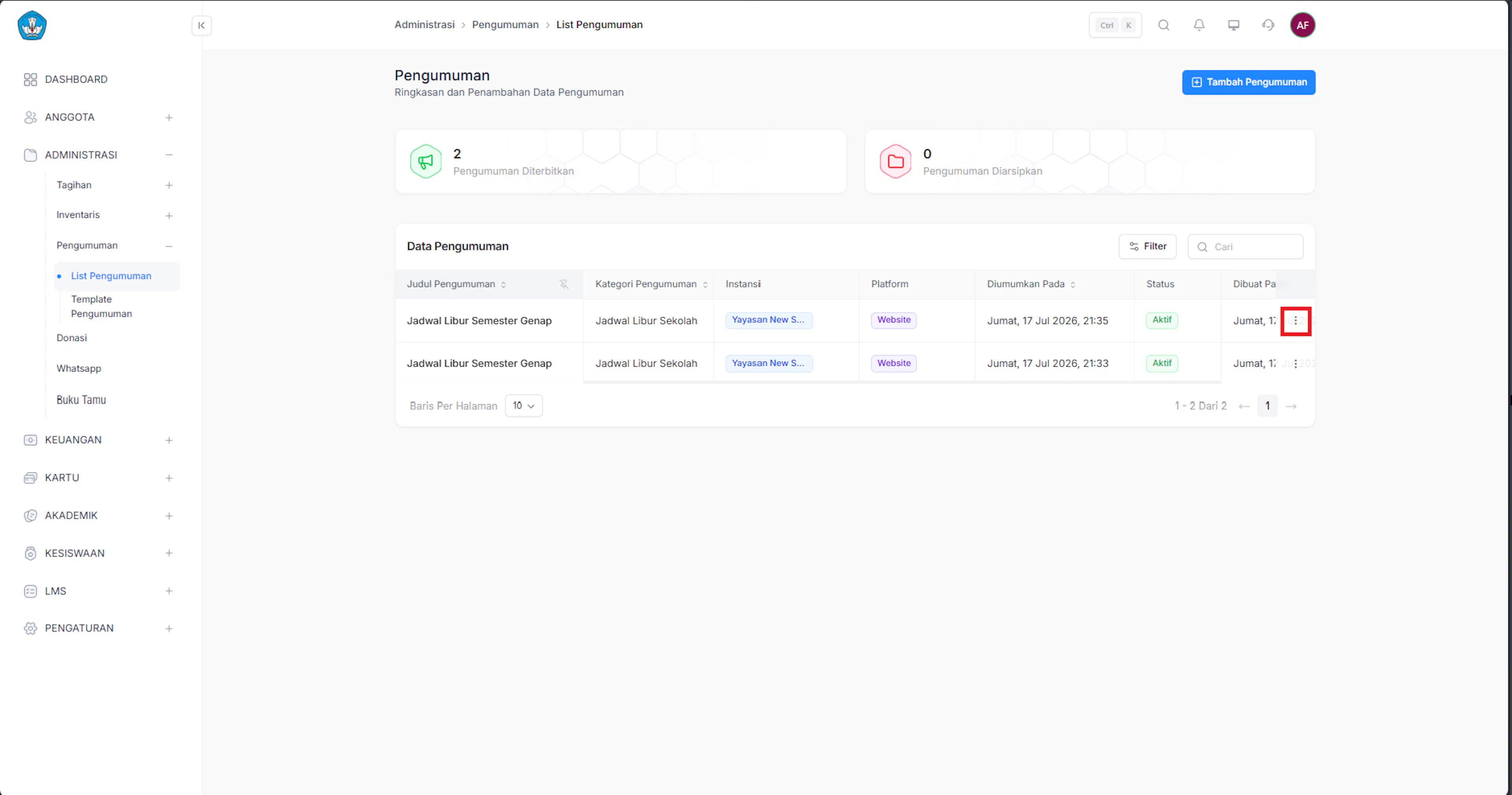Image resolution: width=1512 pixels, height=795 pixels.
Task: Expand the Pengaturan menu
Action: (169, 628)
